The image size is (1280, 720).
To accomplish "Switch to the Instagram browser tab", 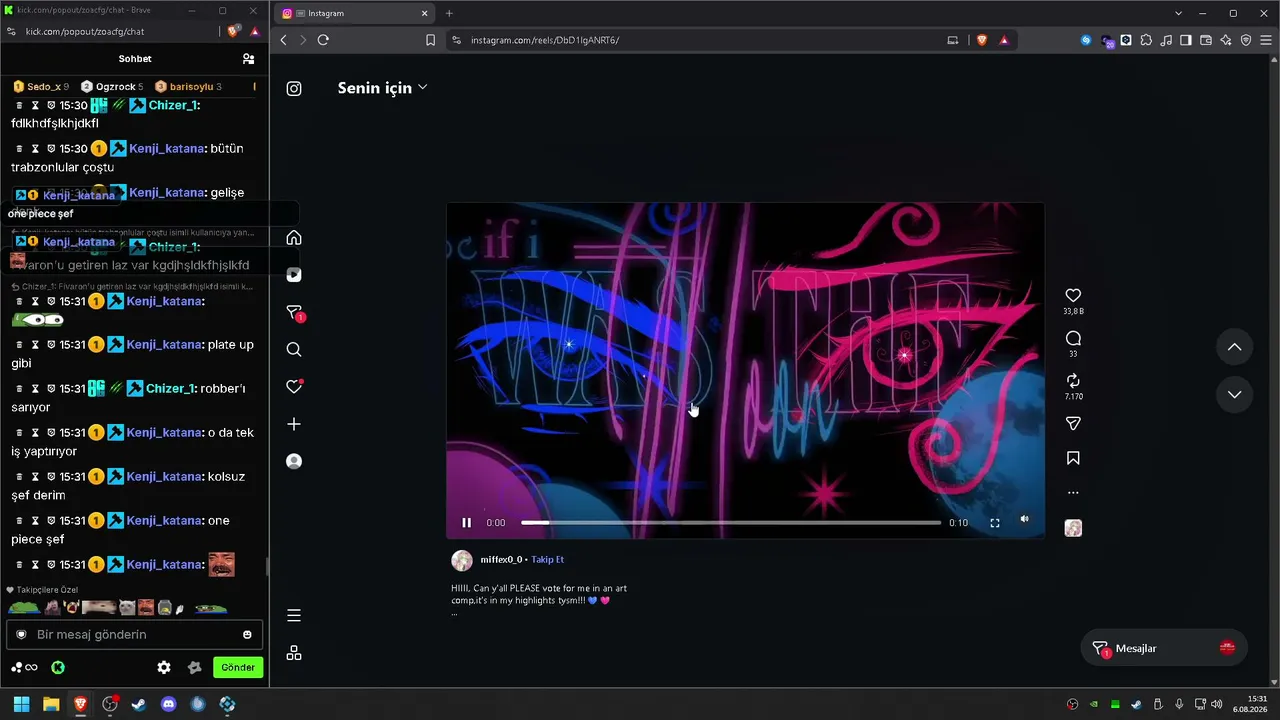I will pyautogui.click(x=354, y=13).
